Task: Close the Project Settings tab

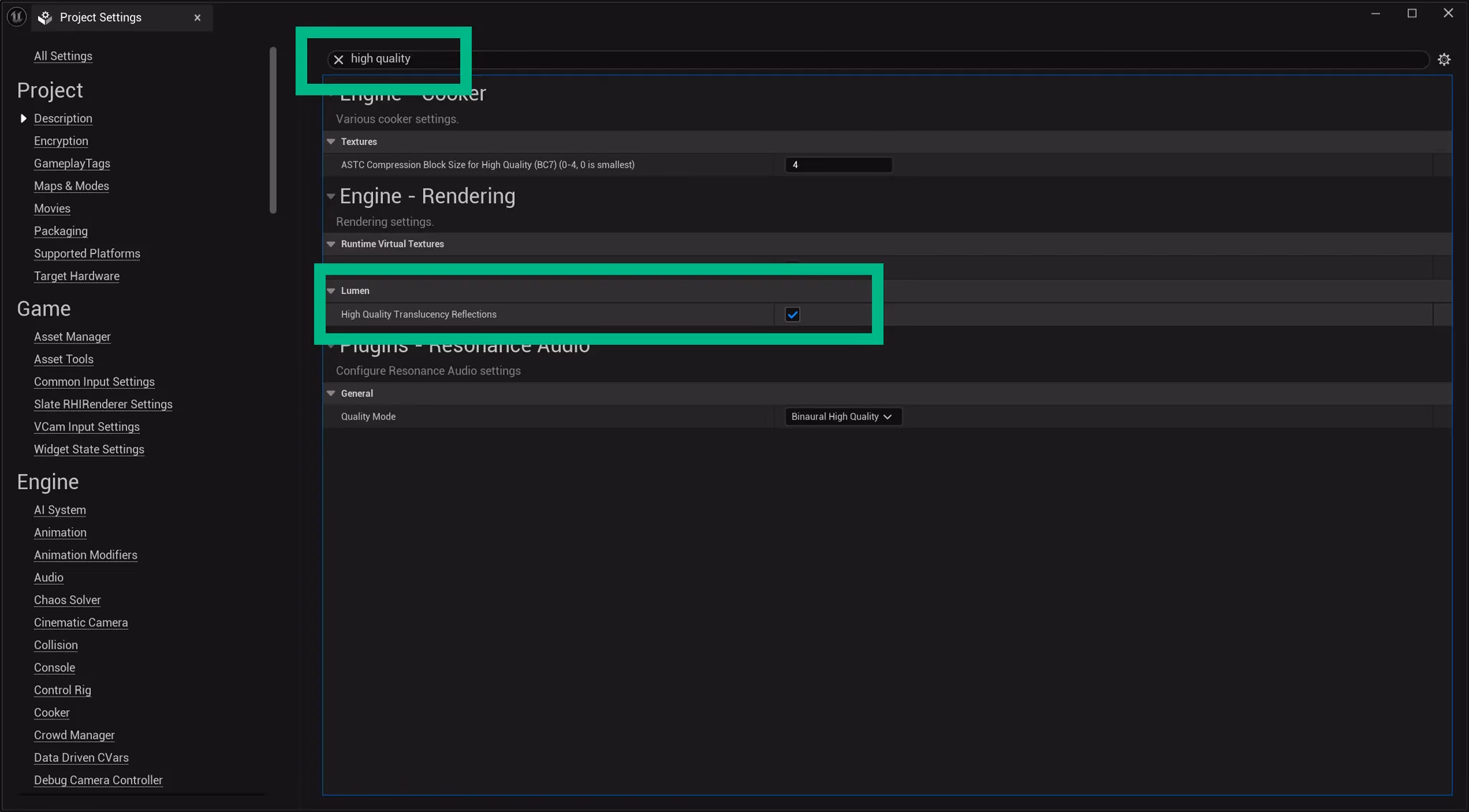Action: (197, 17)
